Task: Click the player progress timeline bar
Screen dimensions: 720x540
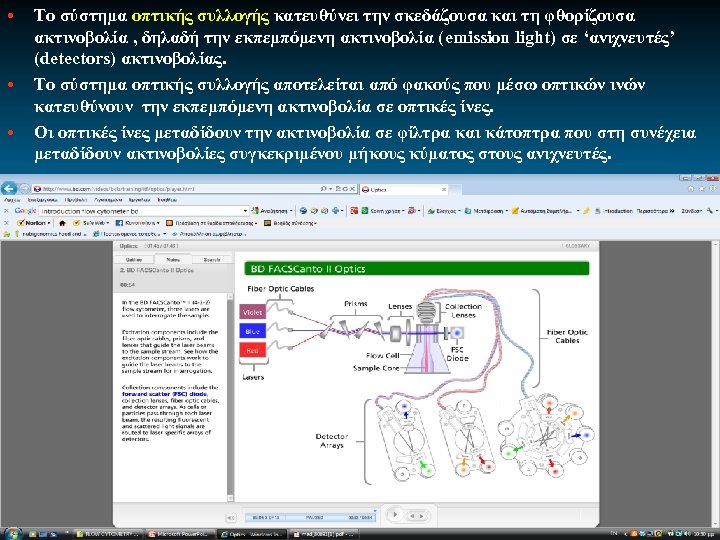Action: coord(310,517)
